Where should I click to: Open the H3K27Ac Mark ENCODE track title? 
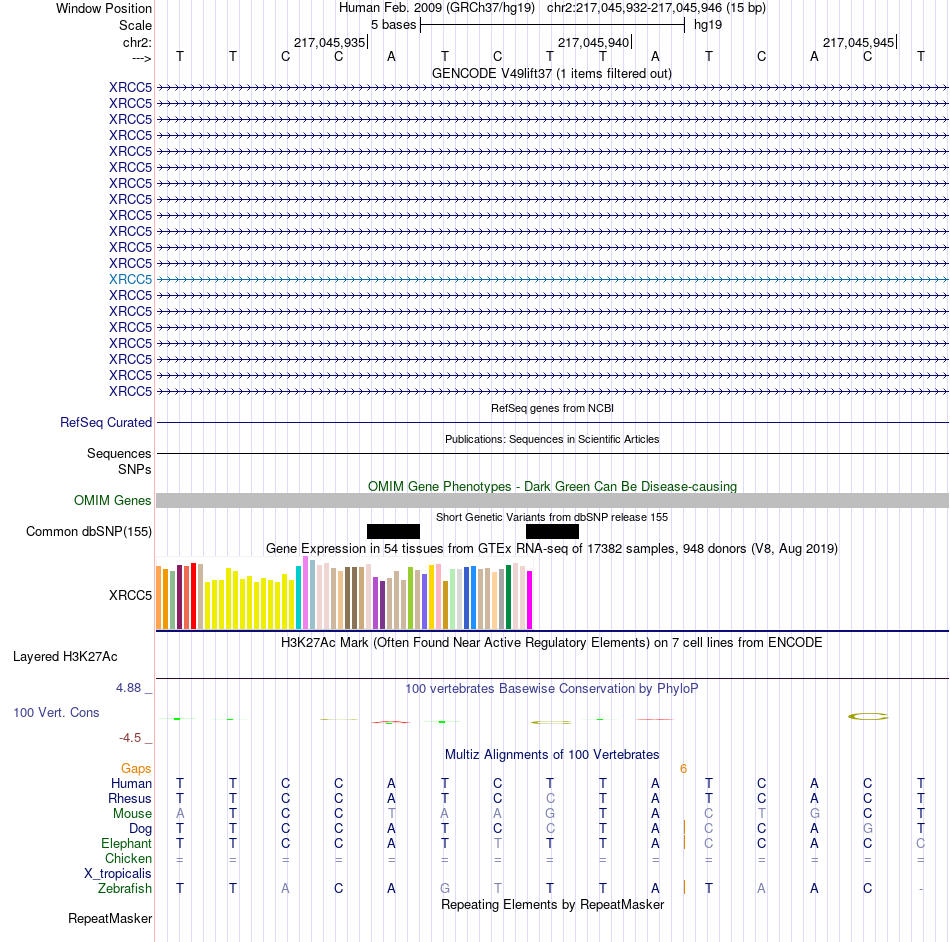tap(552, 642)
